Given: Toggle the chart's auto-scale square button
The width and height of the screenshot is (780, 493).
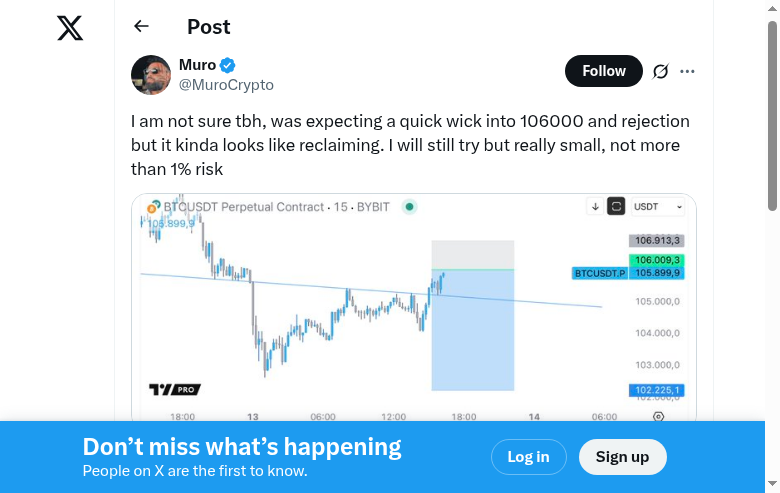Looking at the screenshot, I should pos(616,207).
